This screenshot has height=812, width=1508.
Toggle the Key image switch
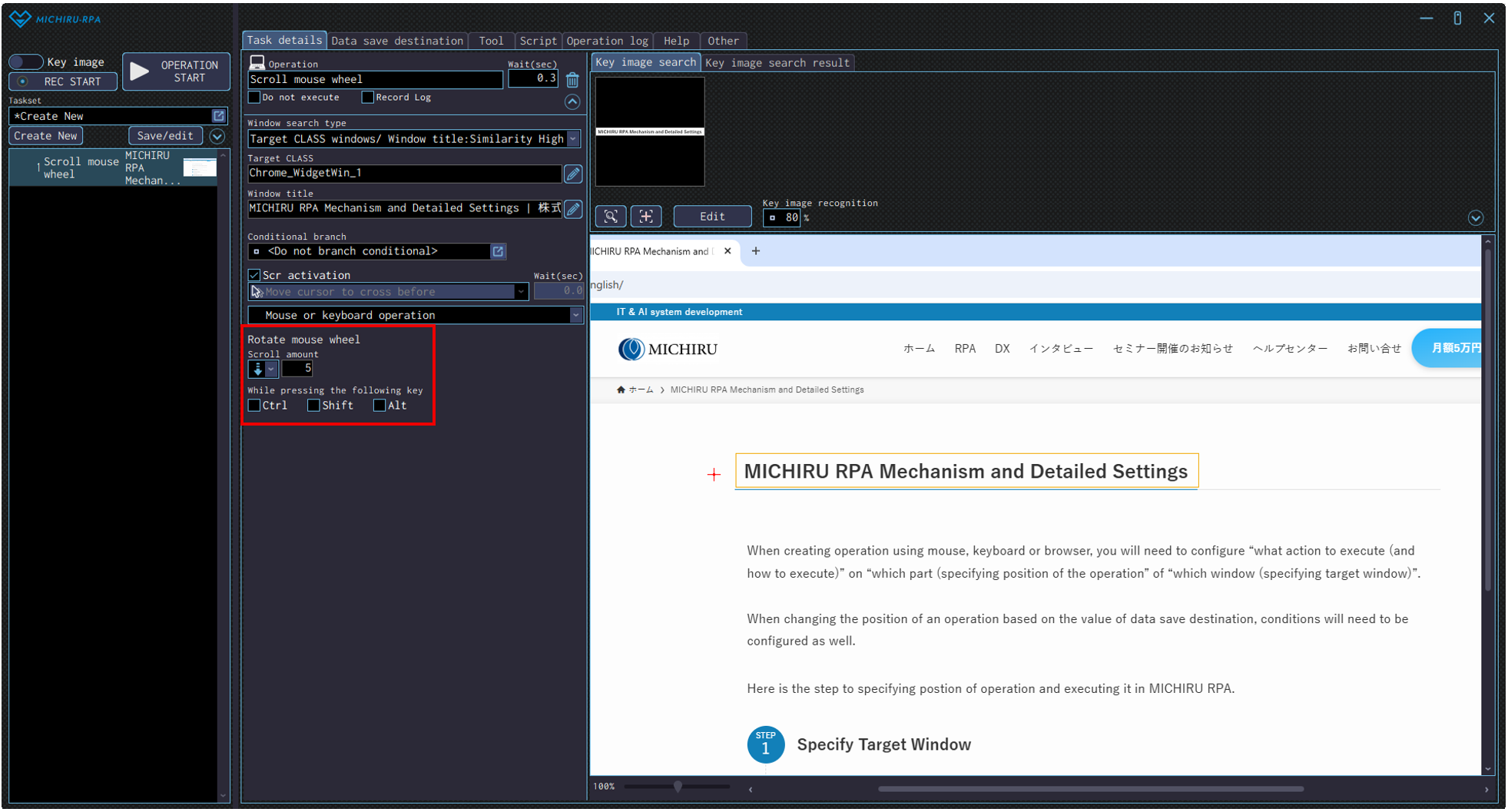pos(25,62)
